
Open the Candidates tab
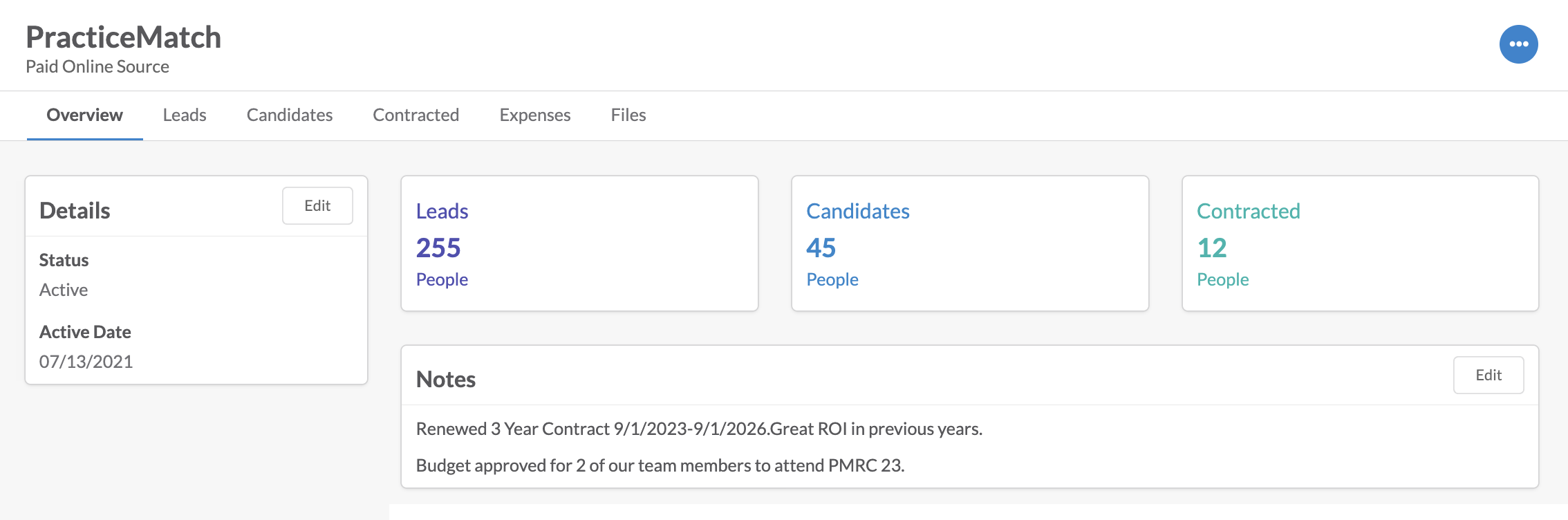[x=290, y=115]
